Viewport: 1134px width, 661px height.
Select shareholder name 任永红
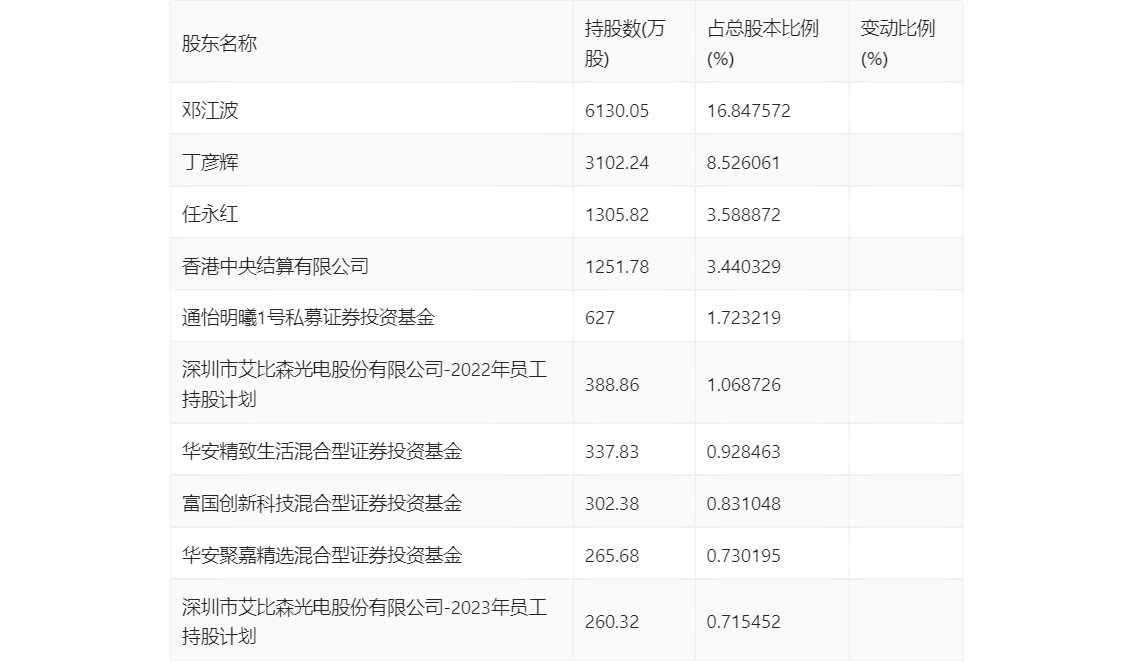click(x=210, y=214)
